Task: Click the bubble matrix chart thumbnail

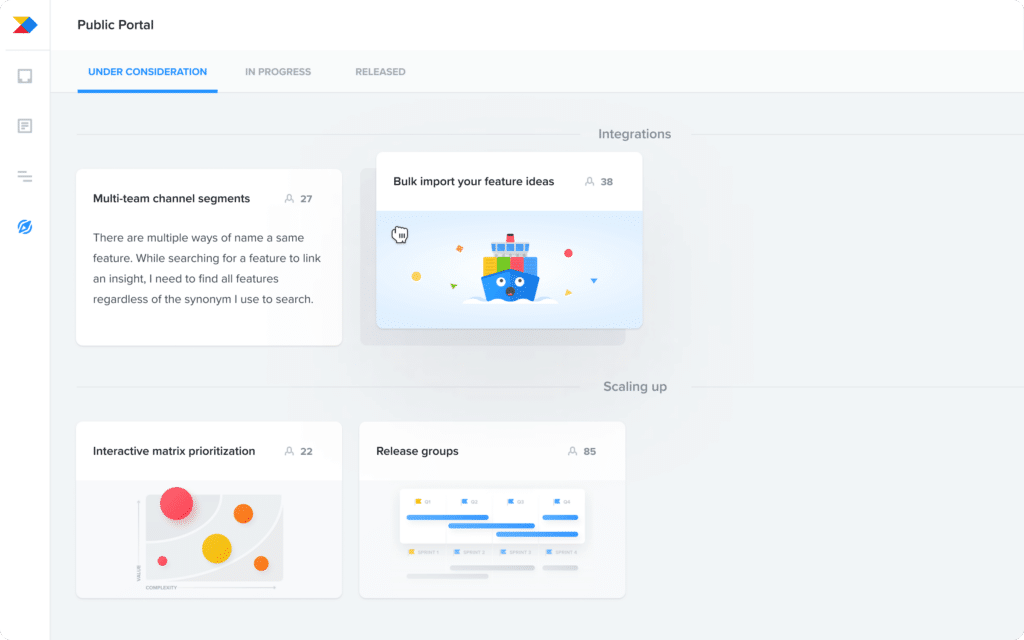Action: click(209, 539)
